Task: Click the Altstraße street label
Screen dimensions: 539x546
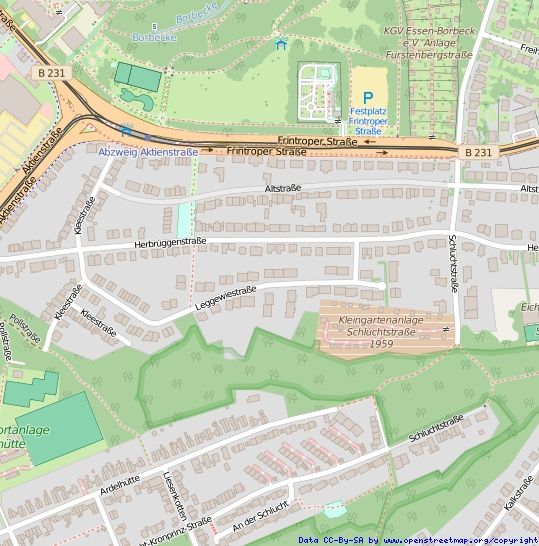Action: pos(283,188)
